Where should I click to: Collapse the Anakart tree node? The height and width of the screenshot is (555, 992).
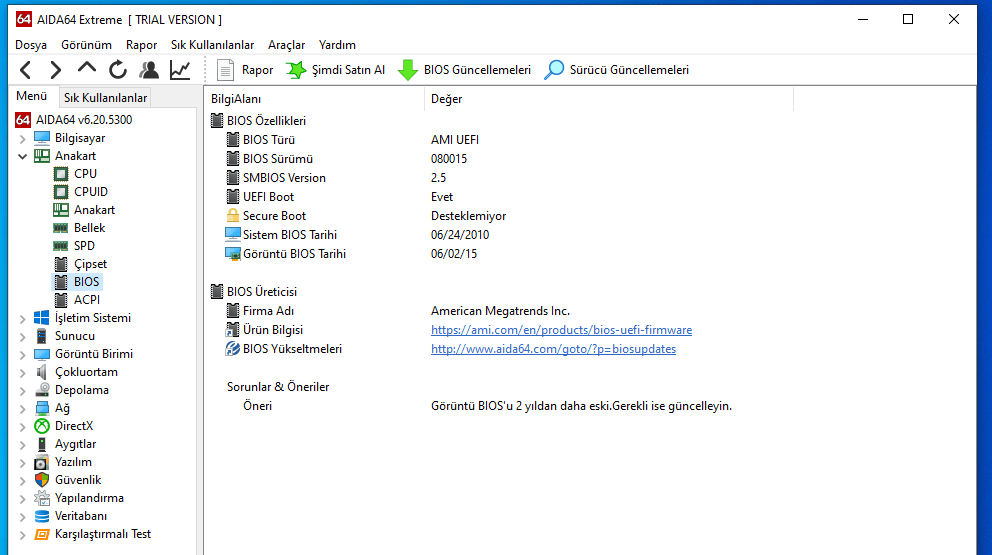23,156
